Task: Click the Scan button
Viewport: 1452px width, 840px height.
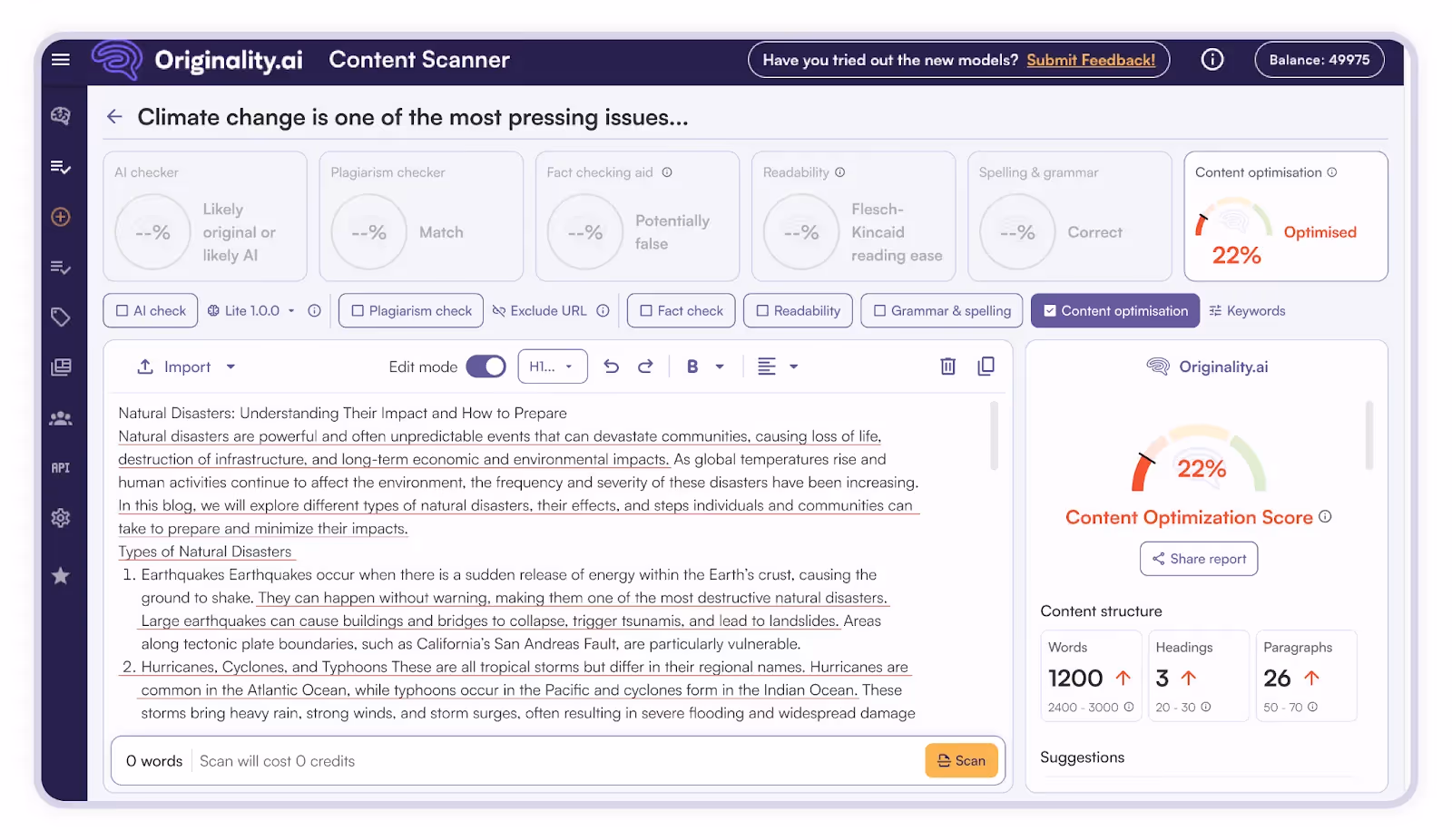Action: coord(961,760)
